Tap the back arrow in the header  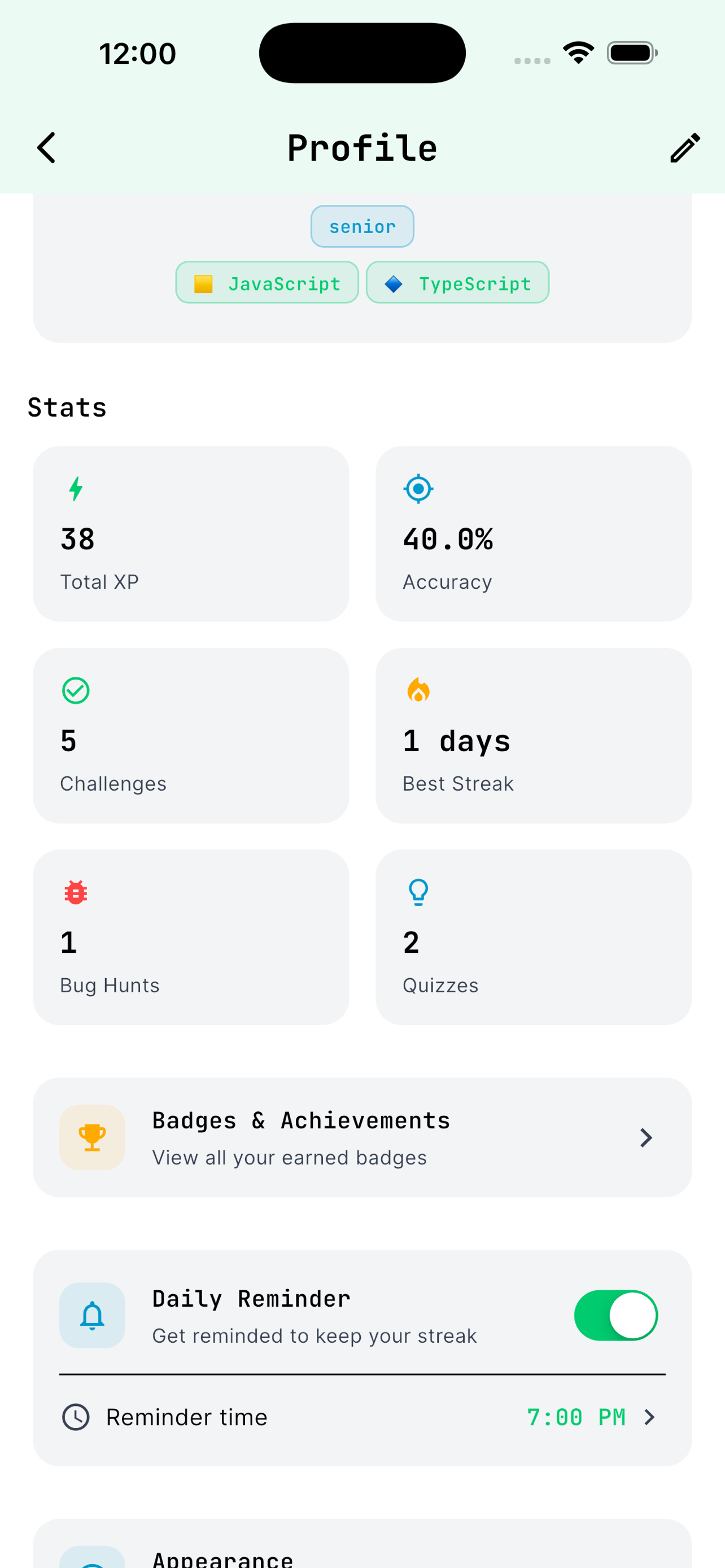point(46,148)
